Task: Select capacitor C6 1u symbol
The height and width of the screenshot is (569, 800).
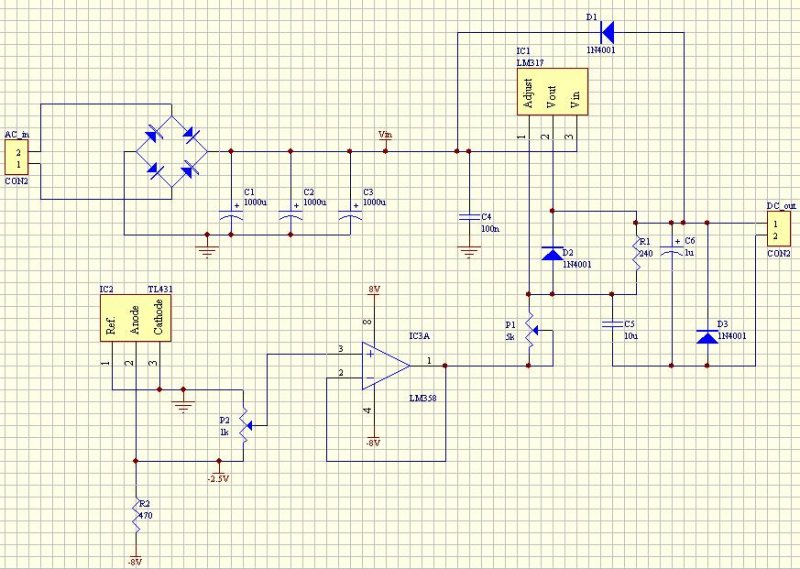Action: (672, 250)
